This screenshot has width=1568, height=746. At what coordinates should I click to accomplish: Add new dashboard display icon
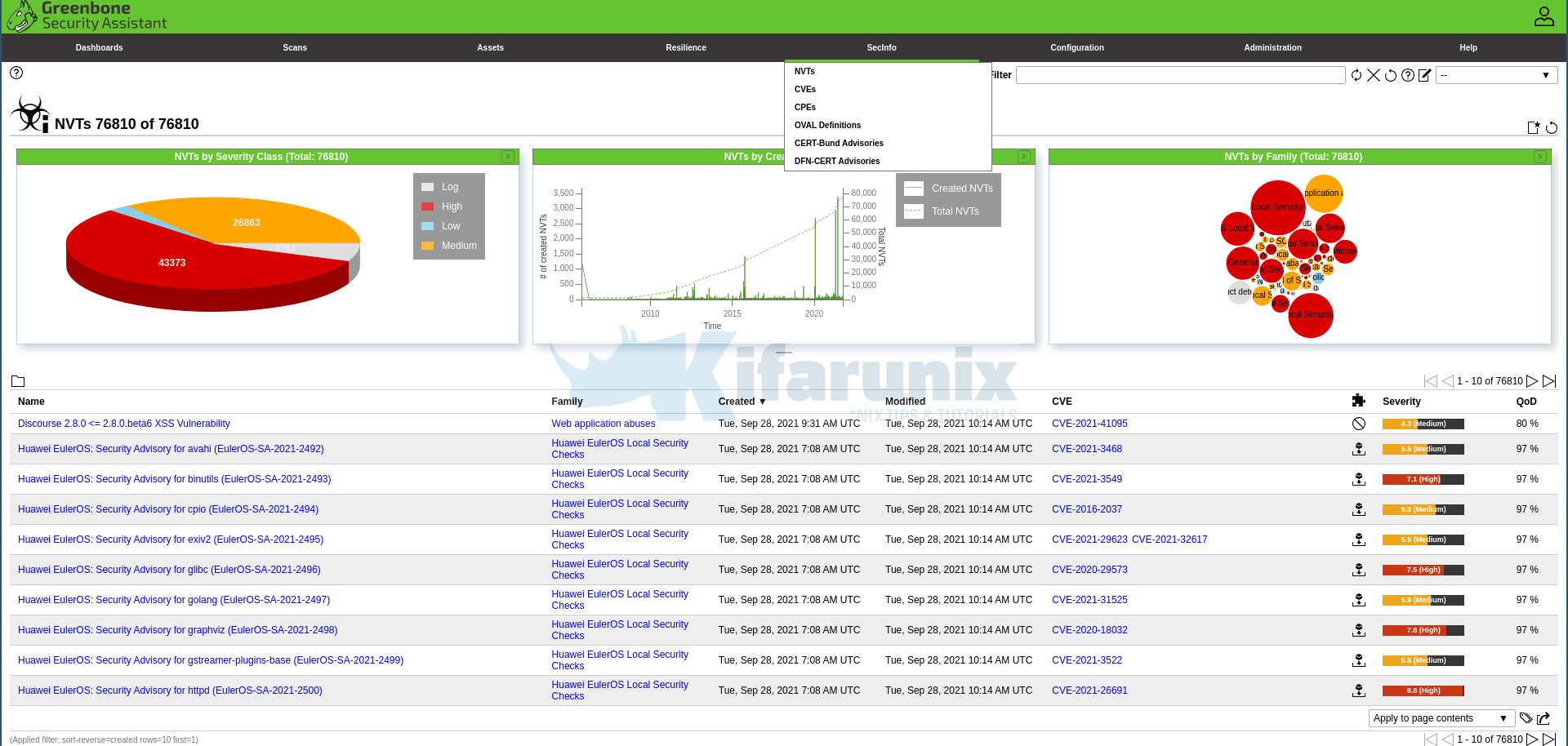(x=1534, y=127)
